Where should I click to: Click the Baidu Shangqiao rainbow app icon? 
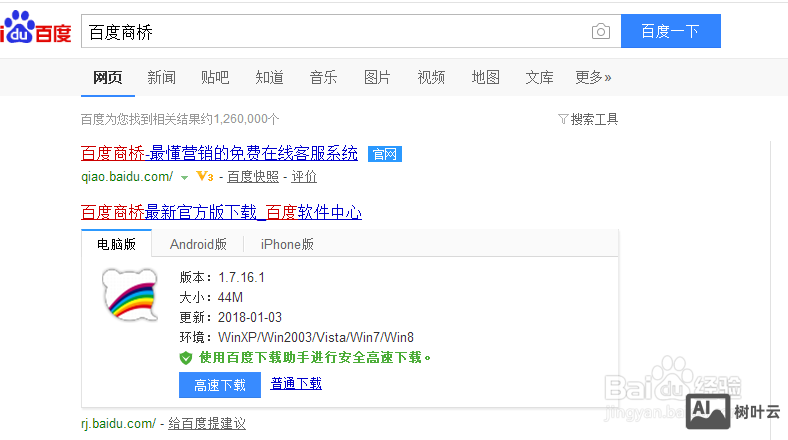[131, 295]
